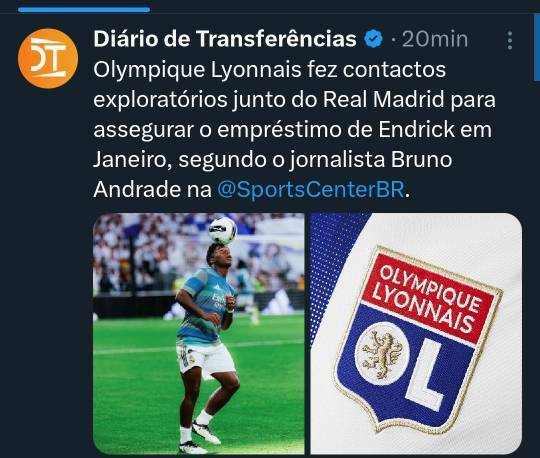Open the @SportsCenterBR mention link
Image resolution: width=540 pixels, height=458 pixels.
[x=311, y=189]
